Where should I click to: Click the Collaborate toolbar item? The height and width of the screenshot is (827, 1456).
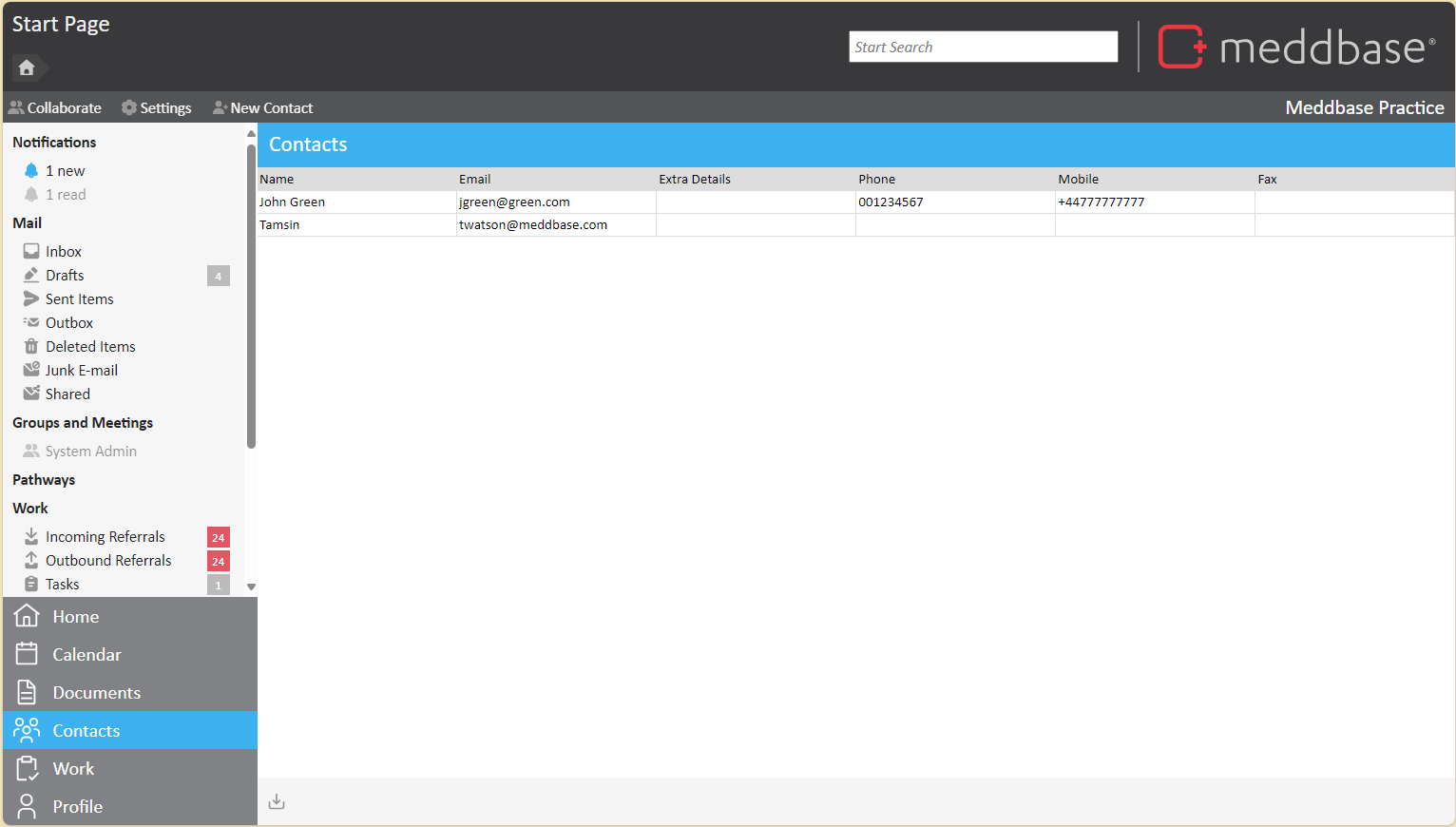pos(55,108)
